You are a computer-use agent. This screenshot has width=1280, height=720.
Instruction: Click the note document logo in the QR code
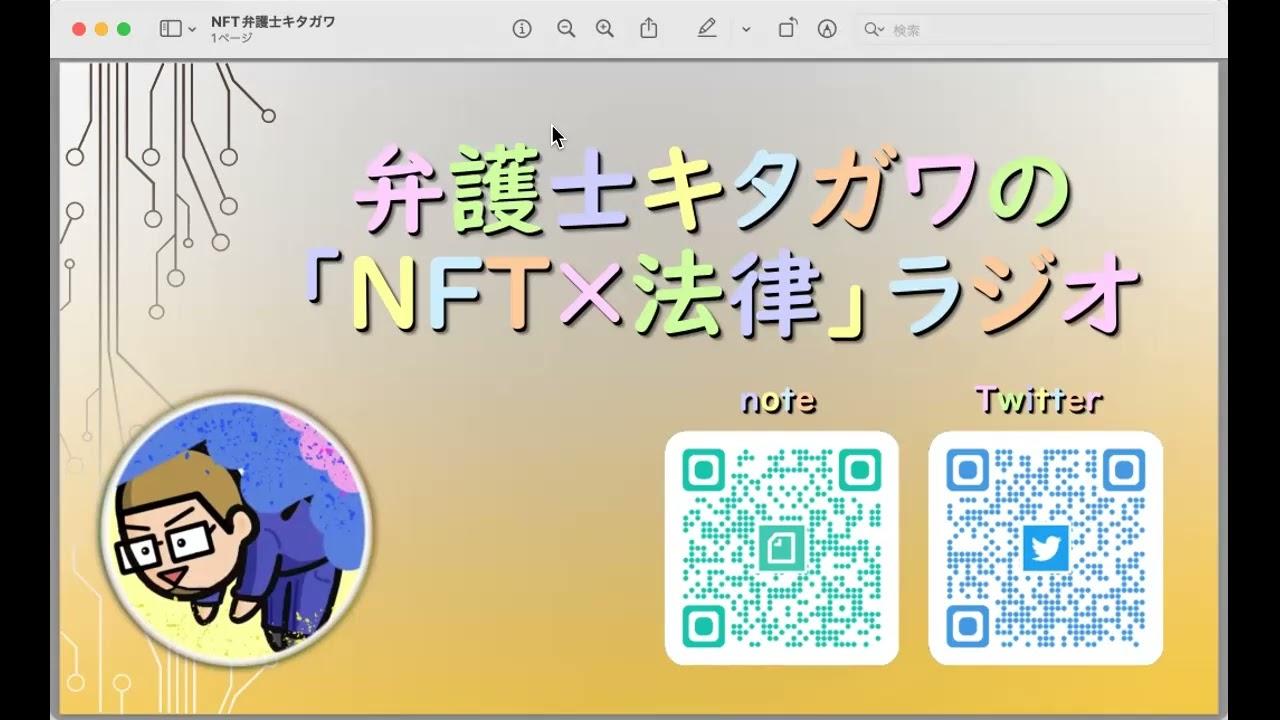[782, 548]
